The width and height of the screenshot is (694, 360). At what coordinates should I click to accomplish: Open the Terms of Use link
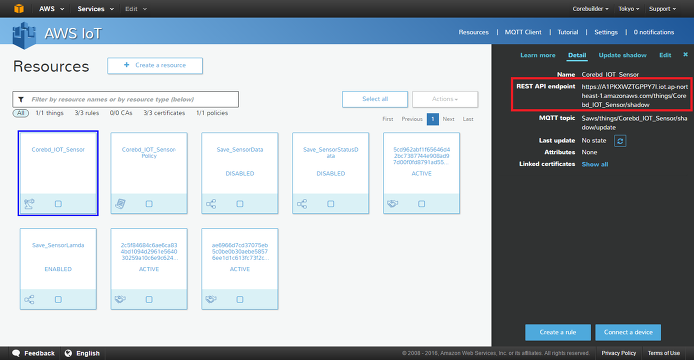coord(664,353)
